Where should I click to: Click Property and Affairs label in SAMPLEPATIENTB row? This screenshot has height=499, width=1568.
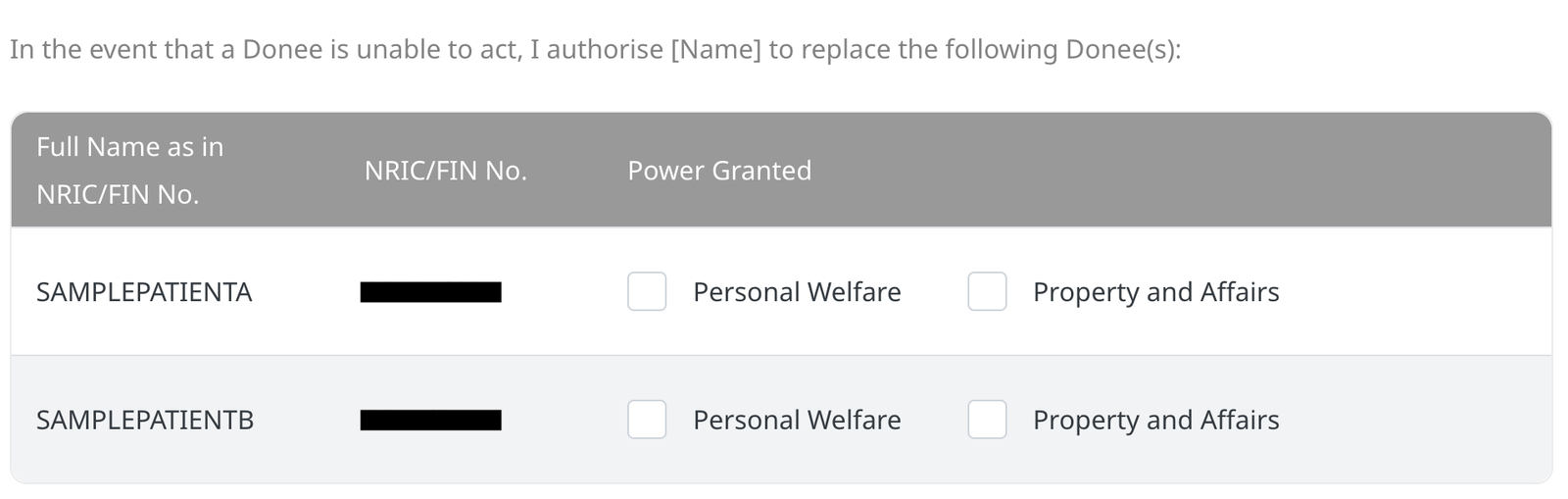click(x=1155, y=420)
